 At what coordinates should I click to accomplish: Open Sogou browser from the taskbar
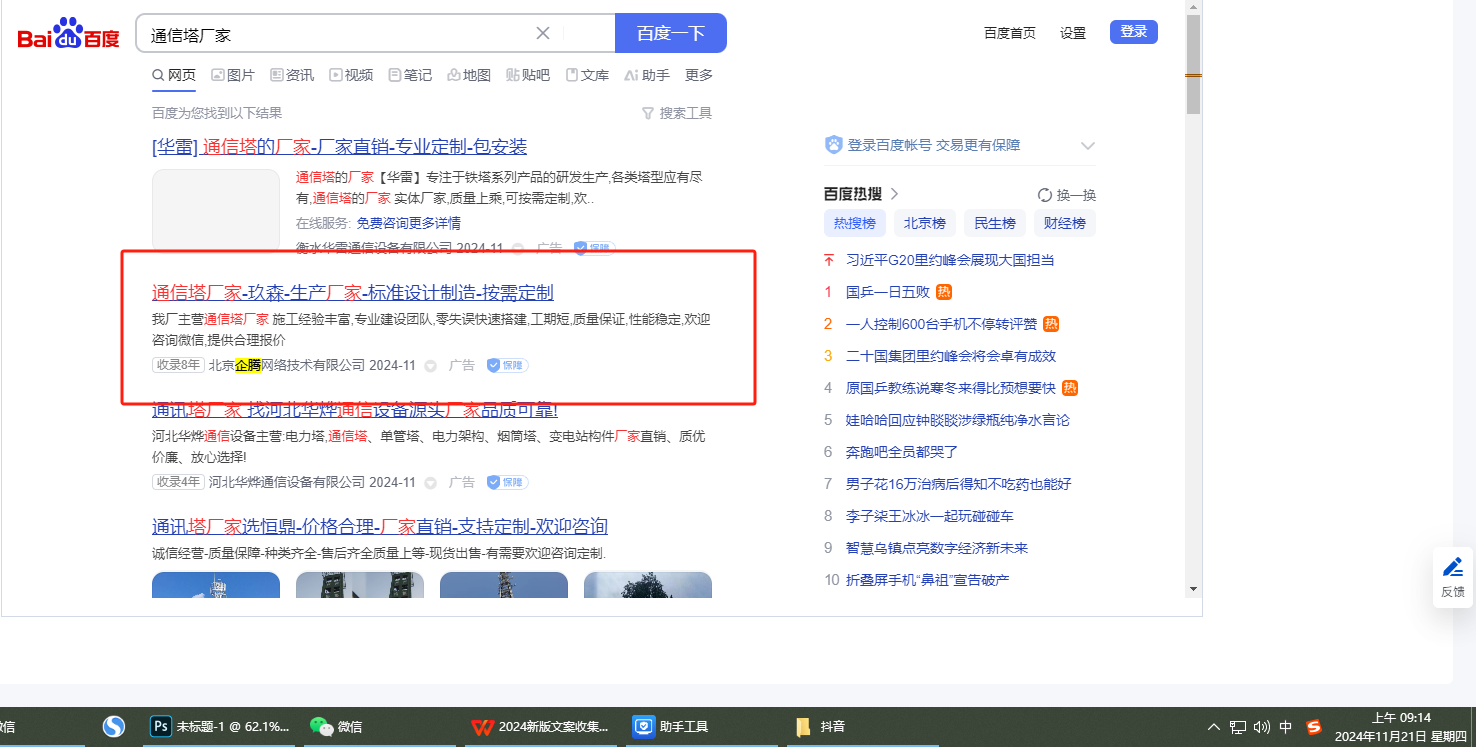pos(114,727)
